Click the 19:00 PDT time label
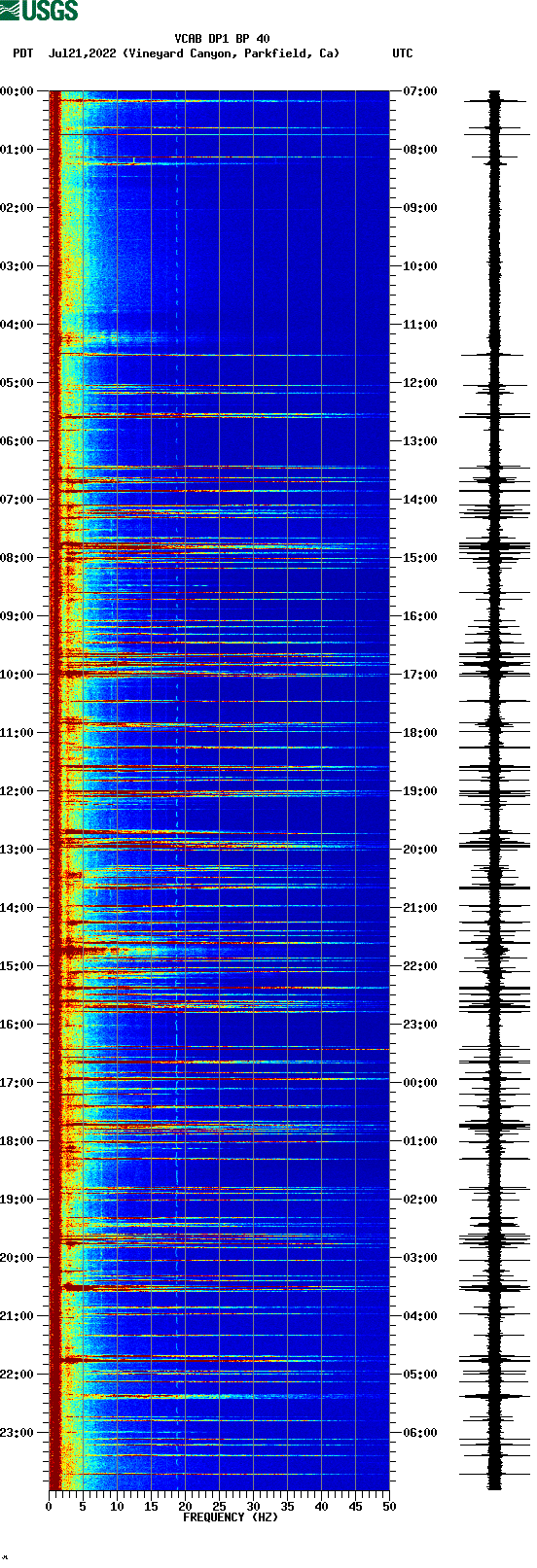Viewport: 537px width, 1568px height. 18,1200
